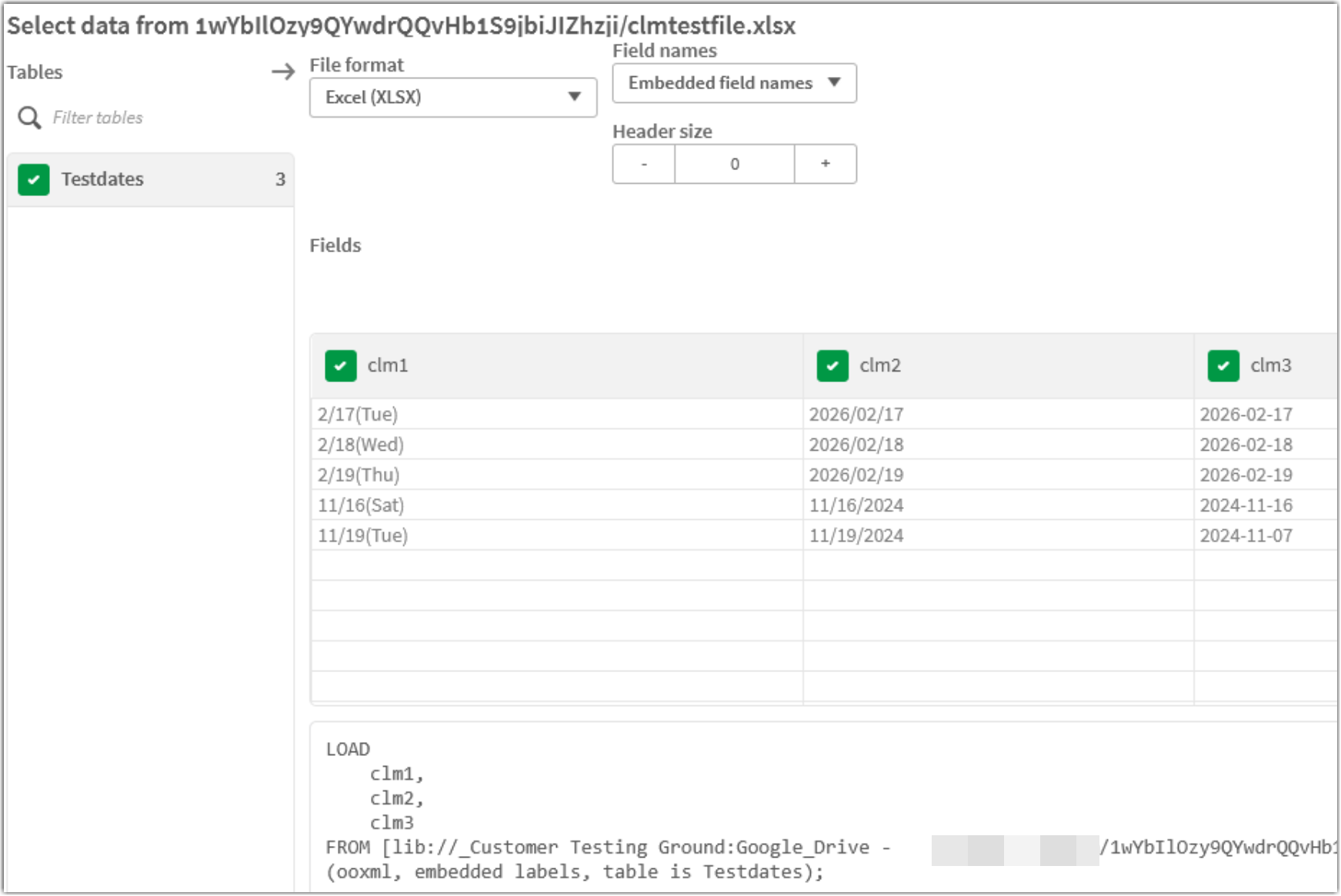Click the clm3 column header label

coord(1271,366)
